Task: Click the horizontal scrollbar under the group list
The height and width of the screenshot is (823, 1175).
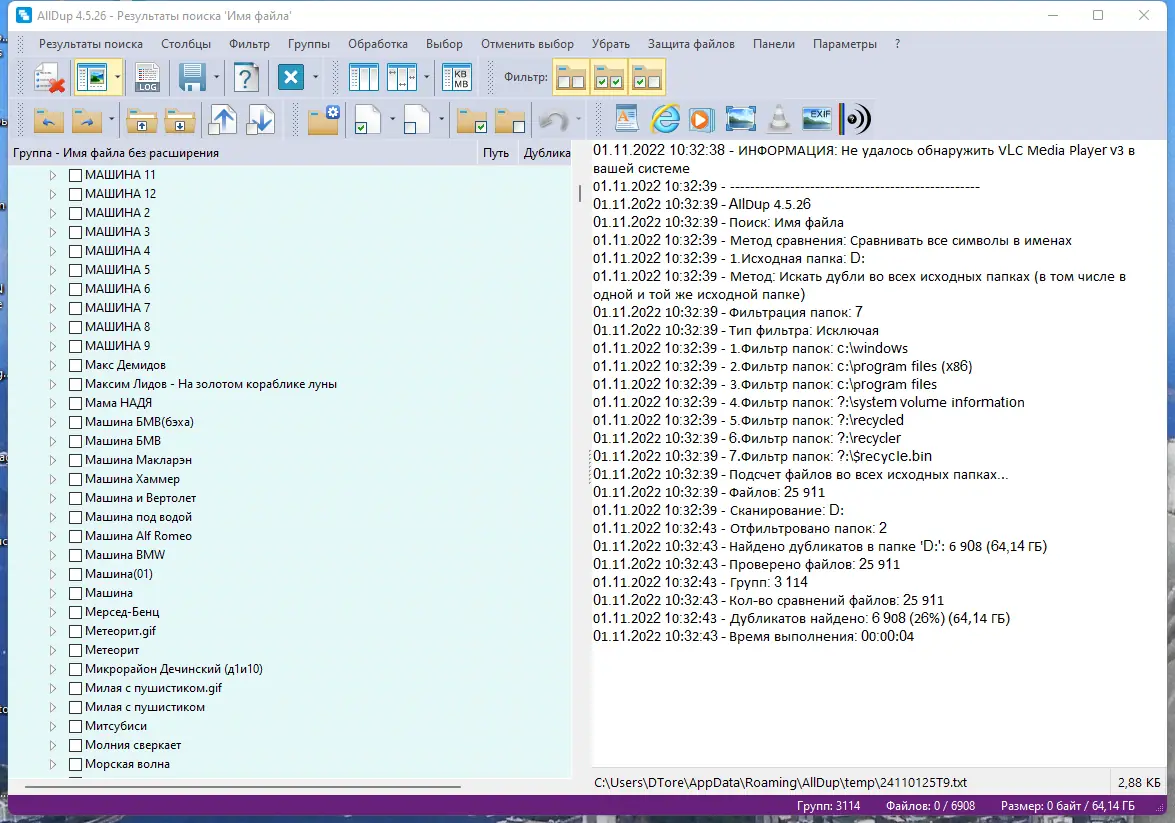Action: click(x=243, y=786)
